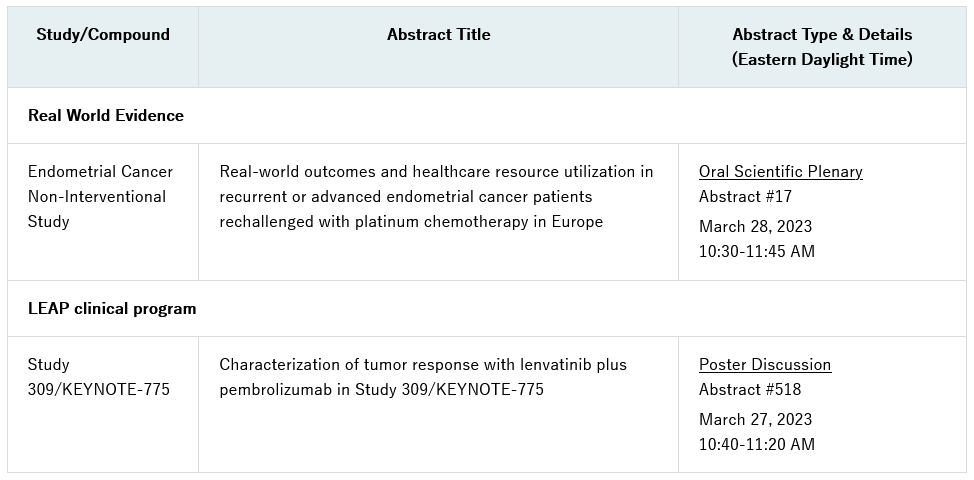This screenshot has width=974, height=480.
Task: Click the 10:30-11:45 AM time slot
Action: (x=757, y=252)
